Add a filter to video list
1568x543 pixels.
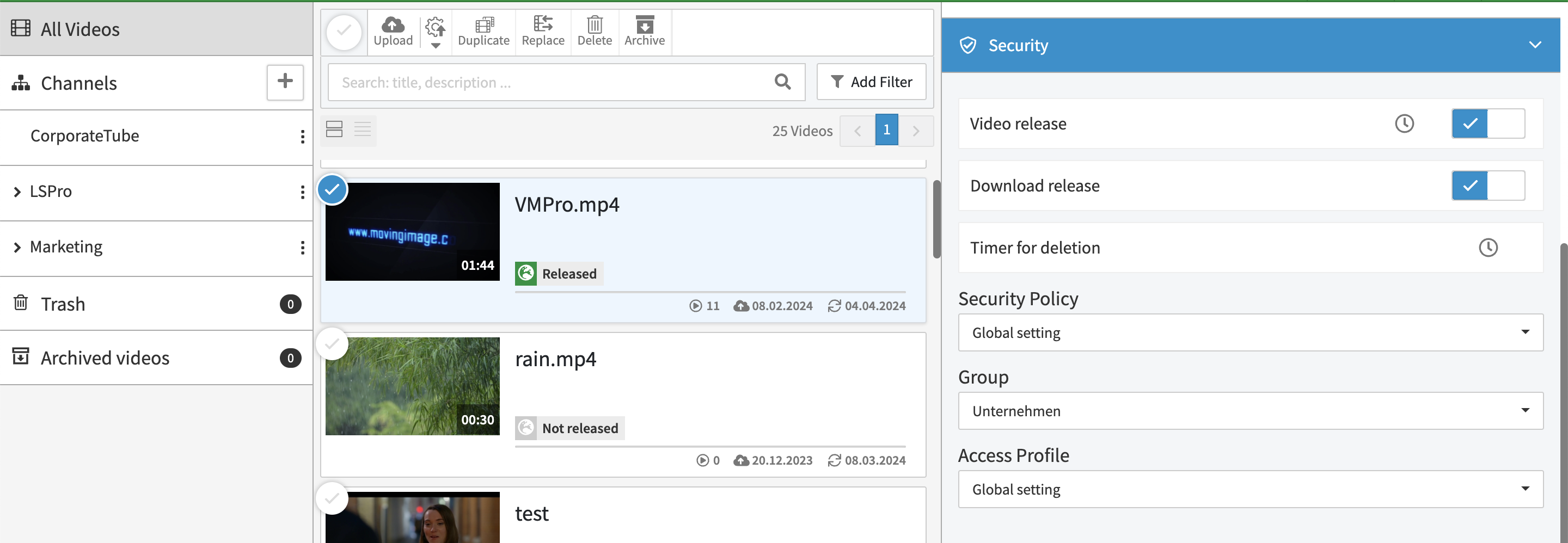pyautogui.click(x=871, y=82)
